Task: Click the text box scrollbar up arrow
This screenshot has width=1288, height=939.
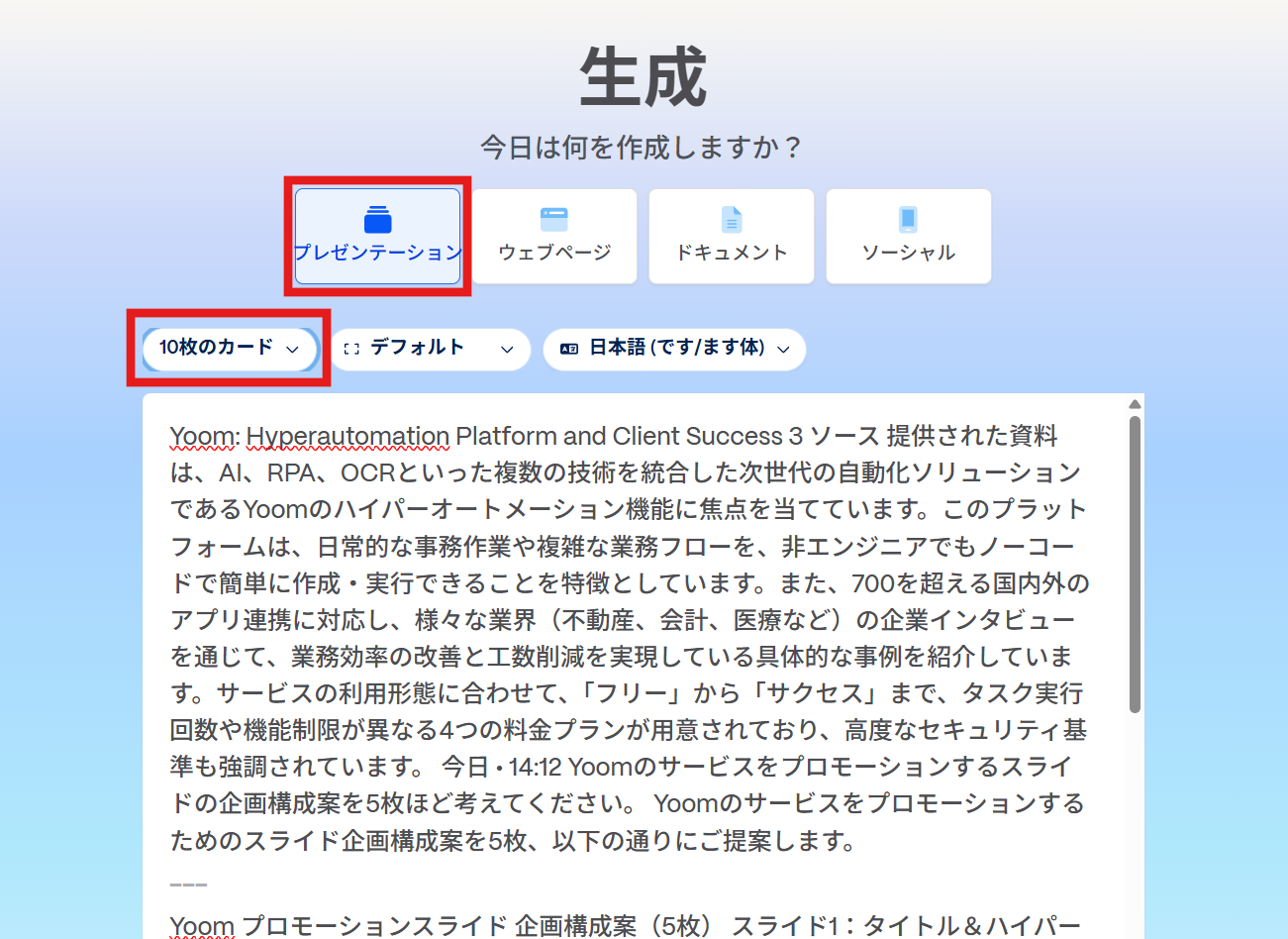Action: pyautogui.click(x=1135, y=404)
